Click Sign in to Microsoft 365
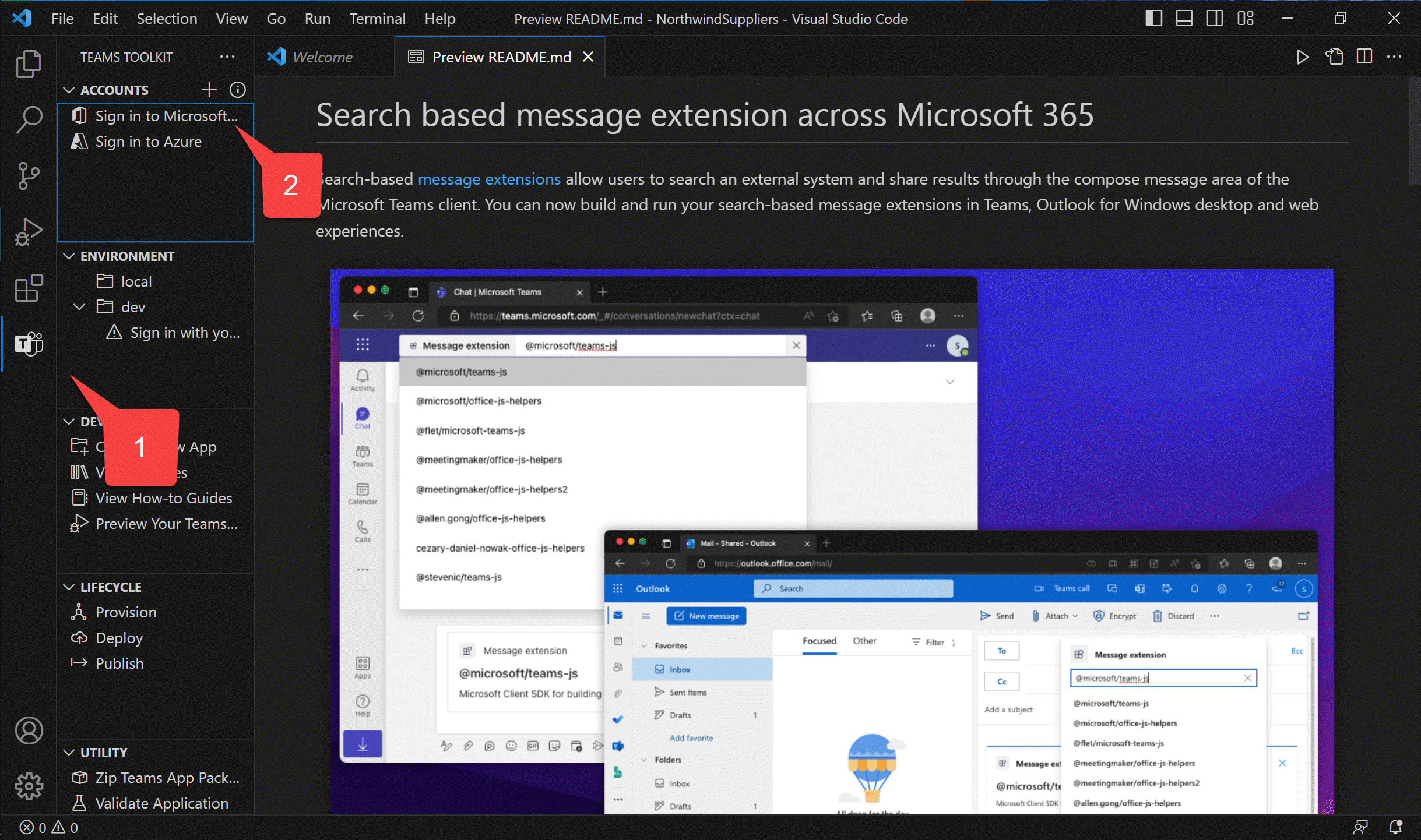 coord(166,116)
